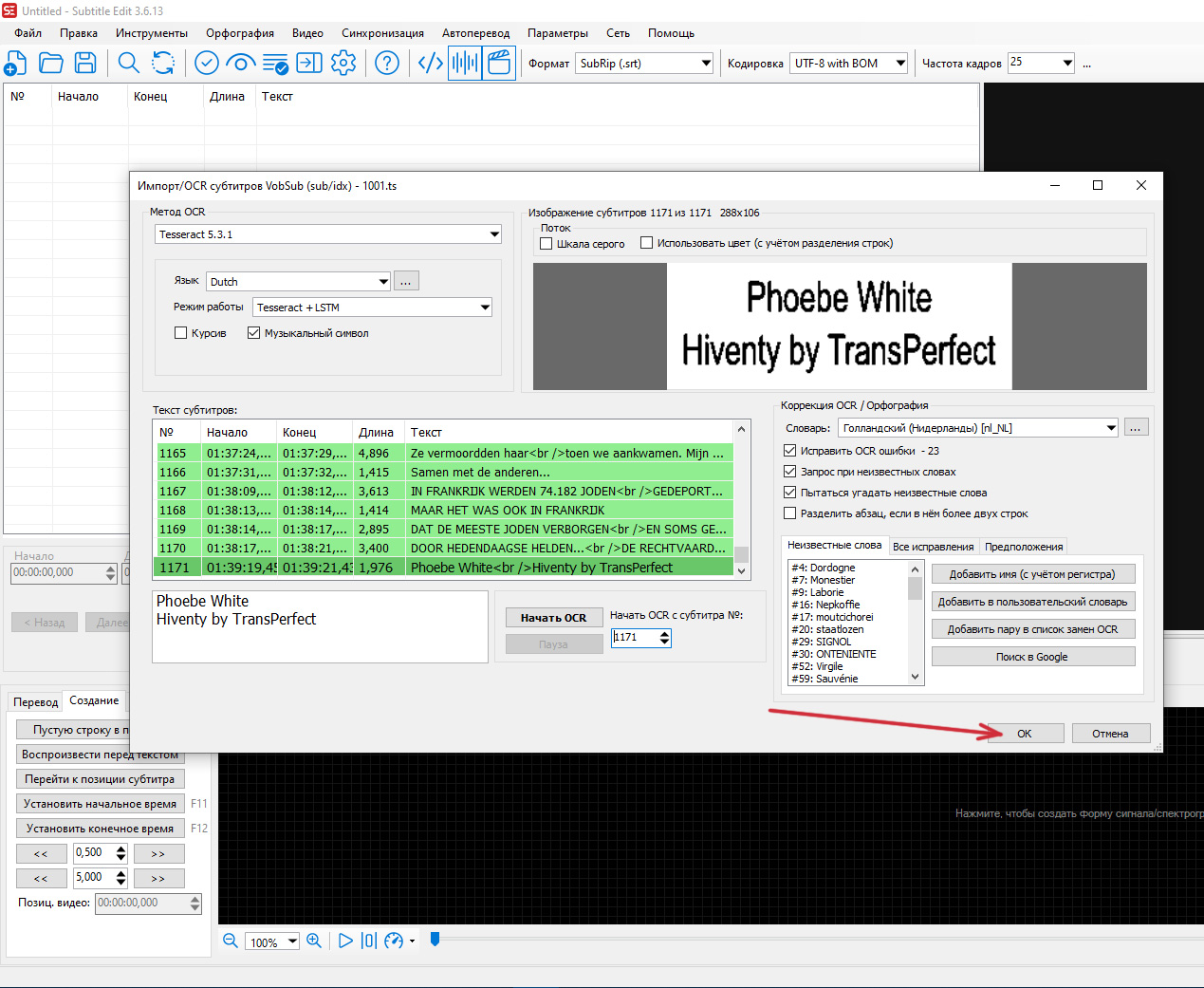
Task: Open the OCR method dropdown
Action: click(x=493, y=233)
